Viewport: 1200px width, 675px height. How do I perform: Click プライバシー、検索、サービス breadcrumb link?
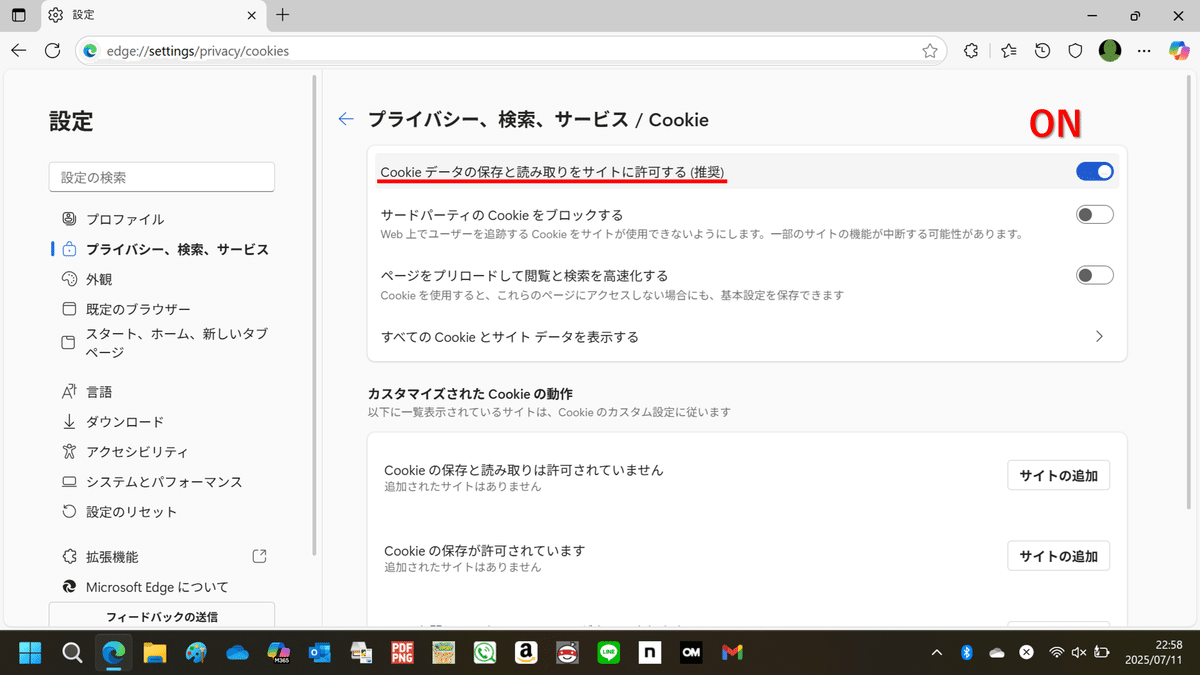[x=499, y=120]
